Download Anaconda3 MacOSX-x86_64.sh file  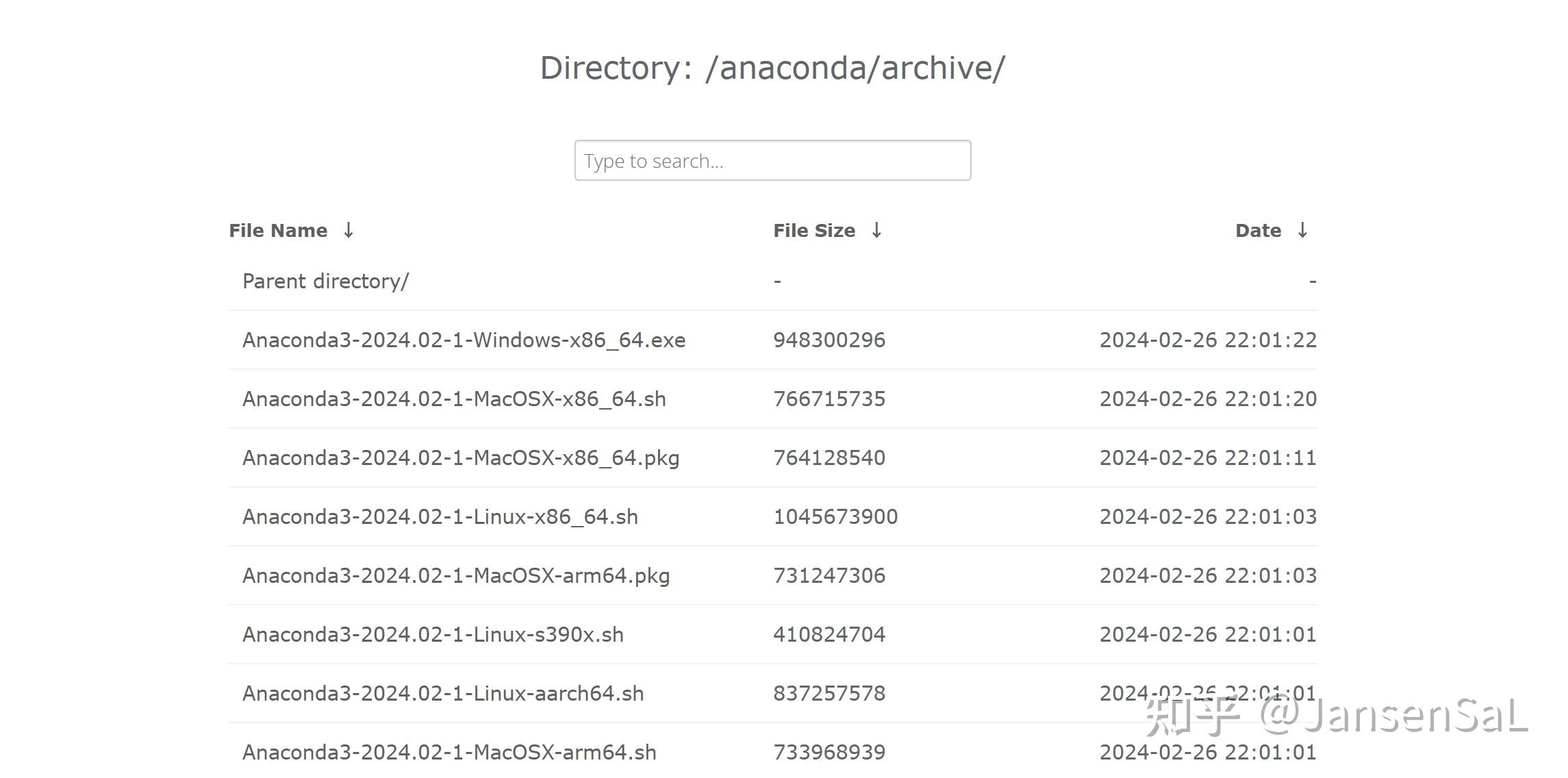click(454, 399)
